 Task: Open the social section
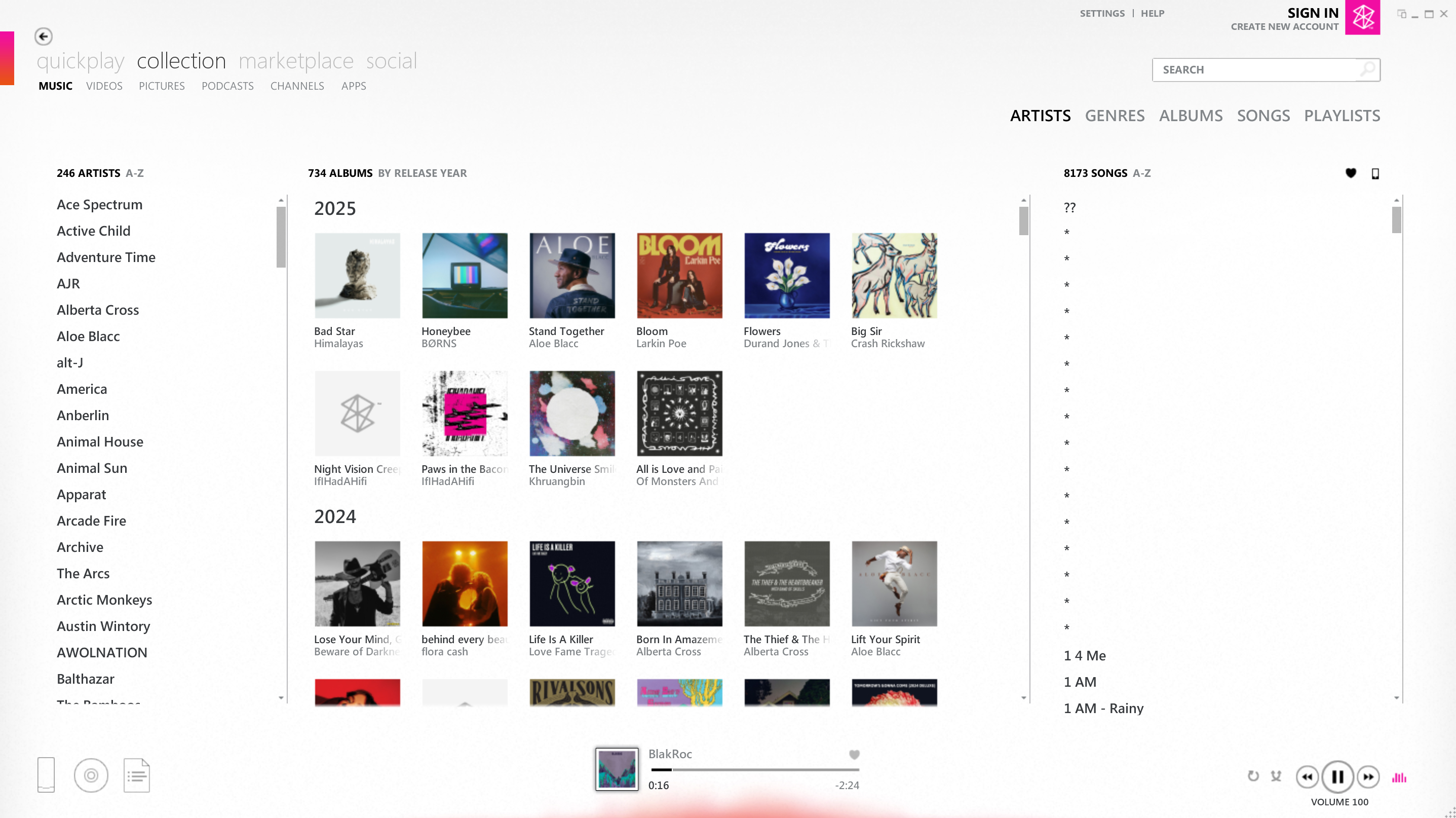coord(391,61)
